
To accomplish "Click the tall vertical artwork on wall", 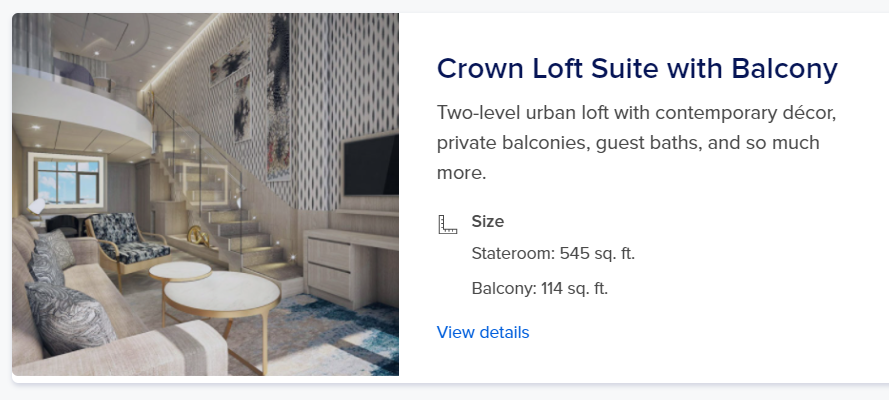I will (x=279, y=96).
